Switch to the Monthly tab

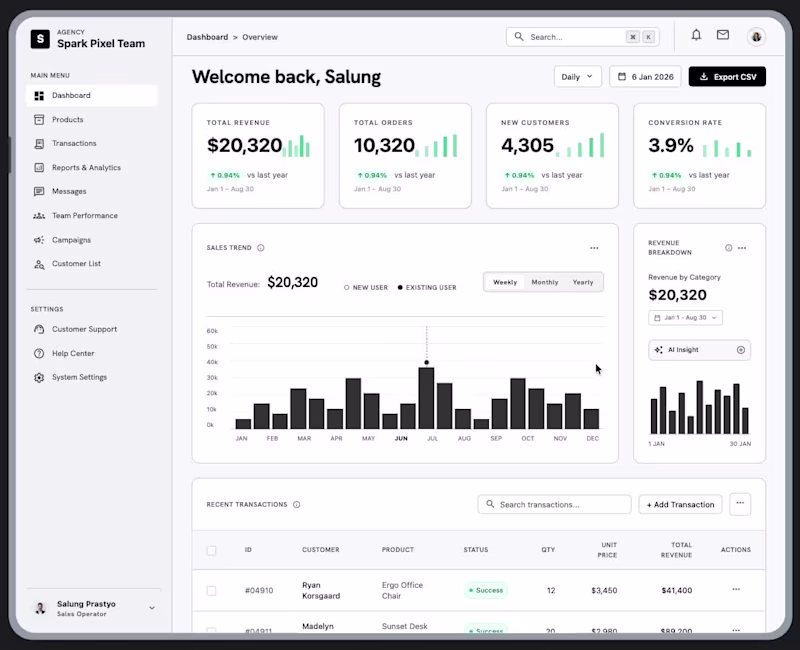(x=544, y=282)
